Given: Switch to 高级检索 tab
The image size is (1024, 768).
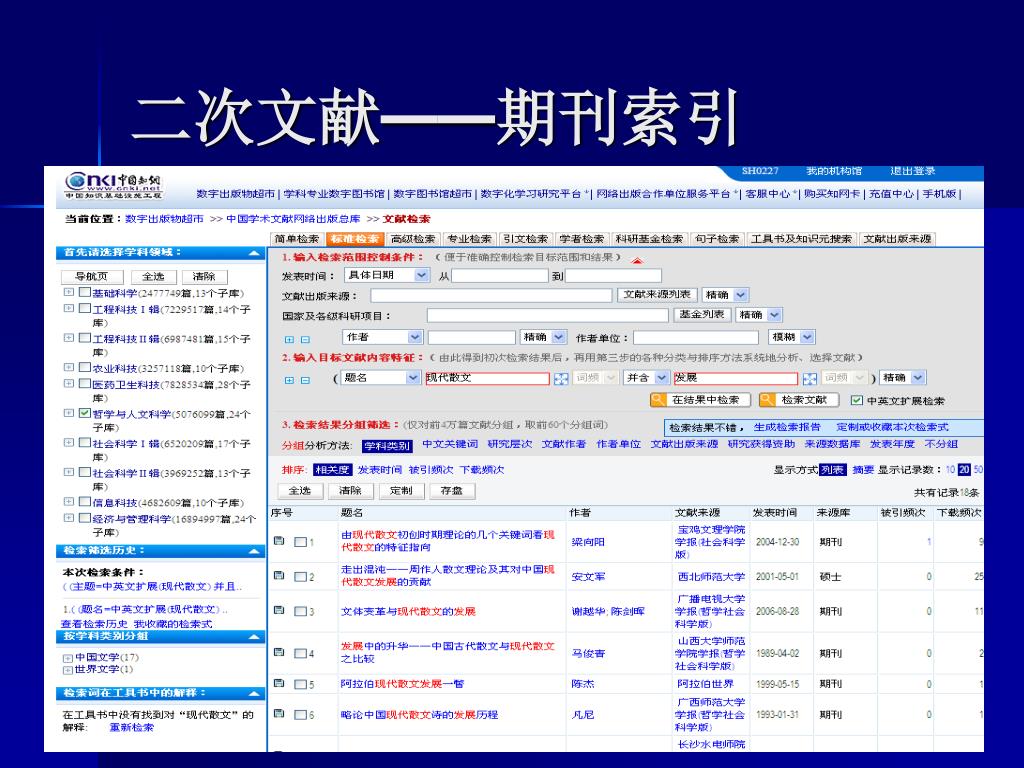Looking at the screenshot, I should [413, 239].
